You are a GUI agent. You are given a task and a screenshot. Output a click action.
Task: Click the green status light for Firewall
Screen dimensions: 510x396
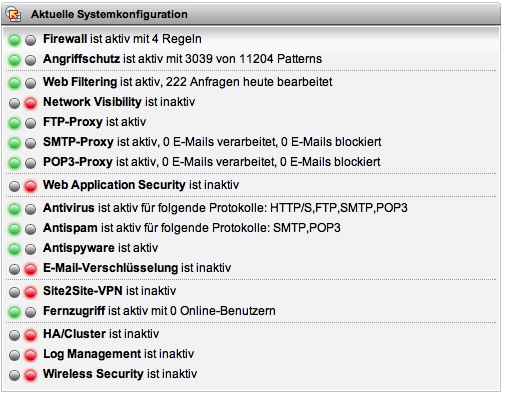tap(14, 40)
